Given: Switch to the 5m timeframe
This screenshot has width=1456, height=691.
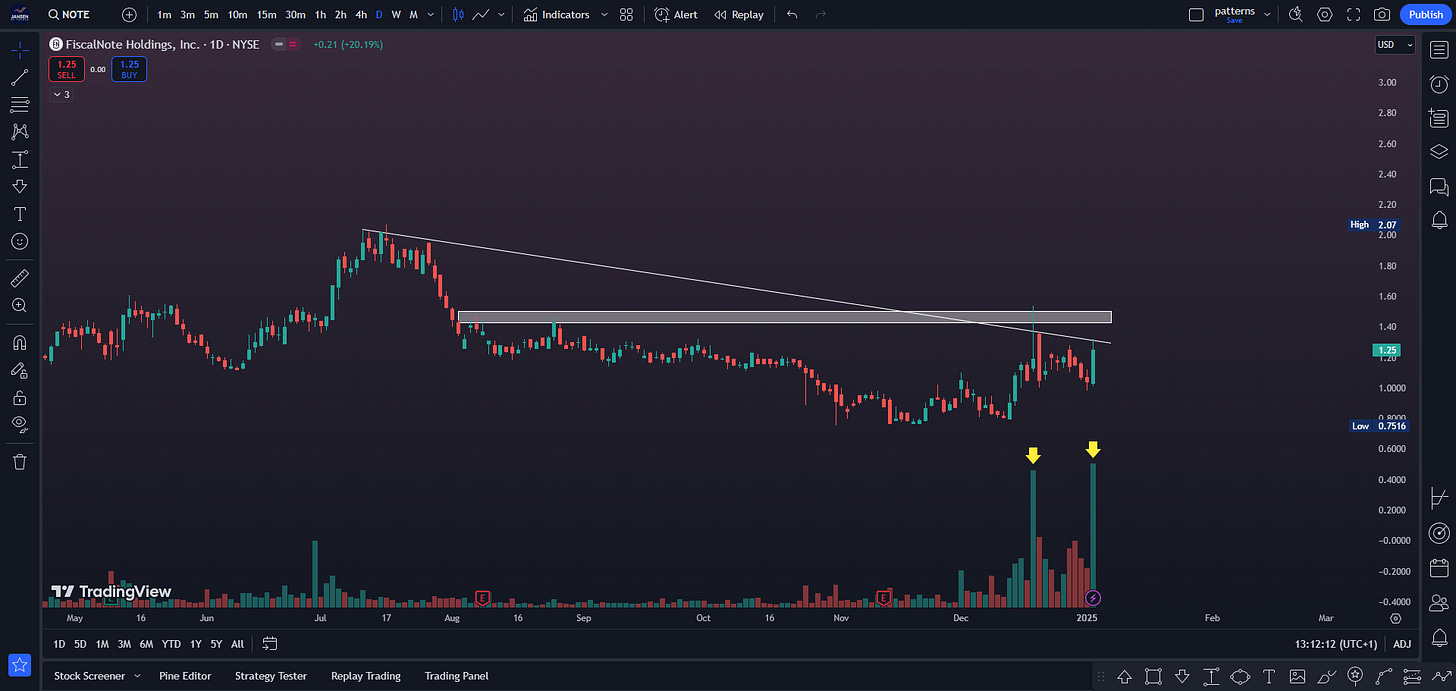Looking at the screenshot, I should click(x=211, y=15).
